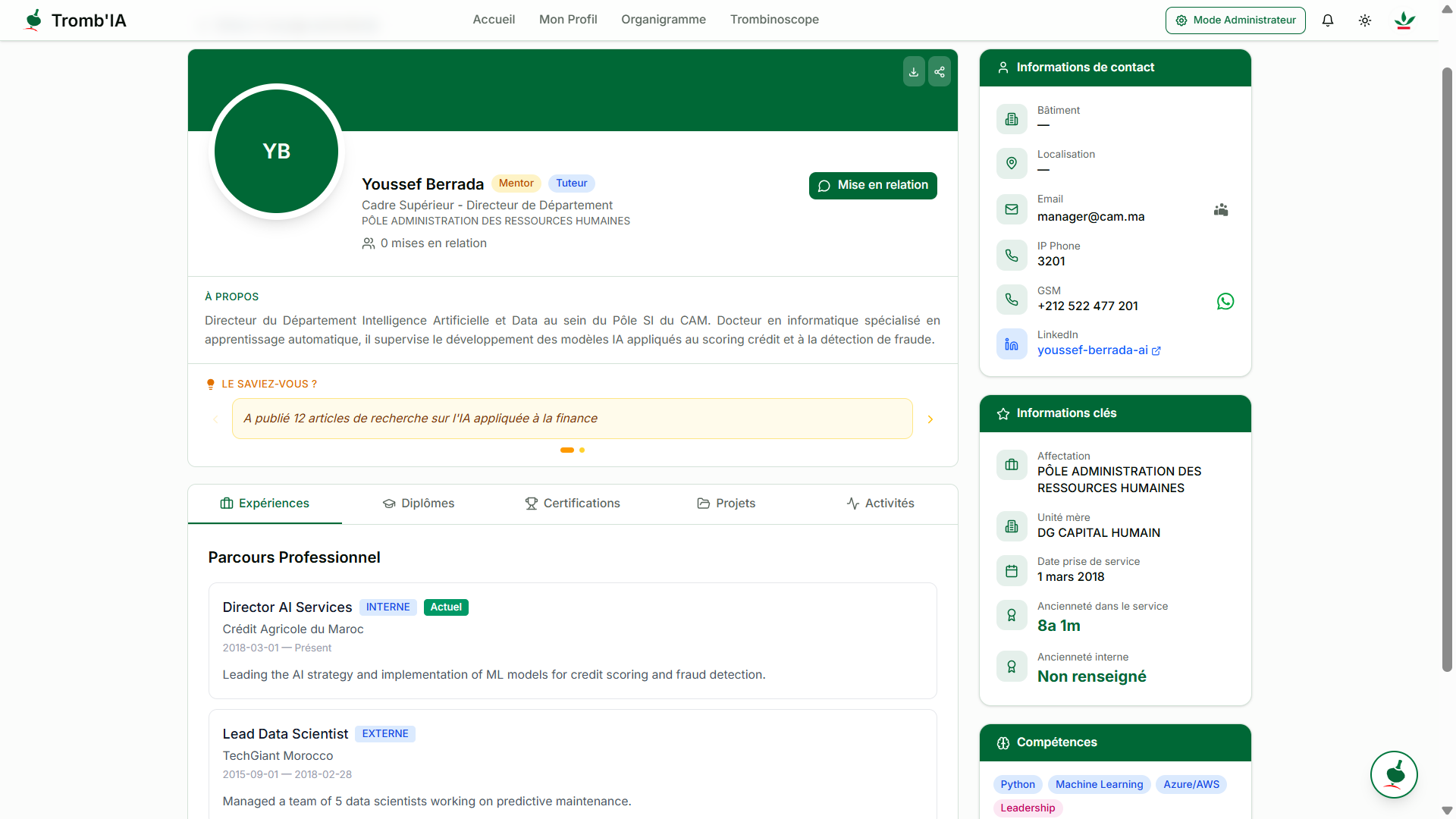The image size is (1456, 819).
Task: Click the EXTERNE tag on Lead Data Scientist
Action: 385,734
